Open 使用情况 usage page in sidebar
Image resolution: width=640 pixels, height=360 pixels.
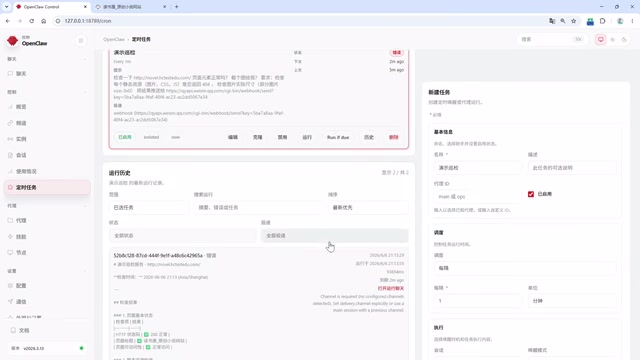(x=47, y=171)
